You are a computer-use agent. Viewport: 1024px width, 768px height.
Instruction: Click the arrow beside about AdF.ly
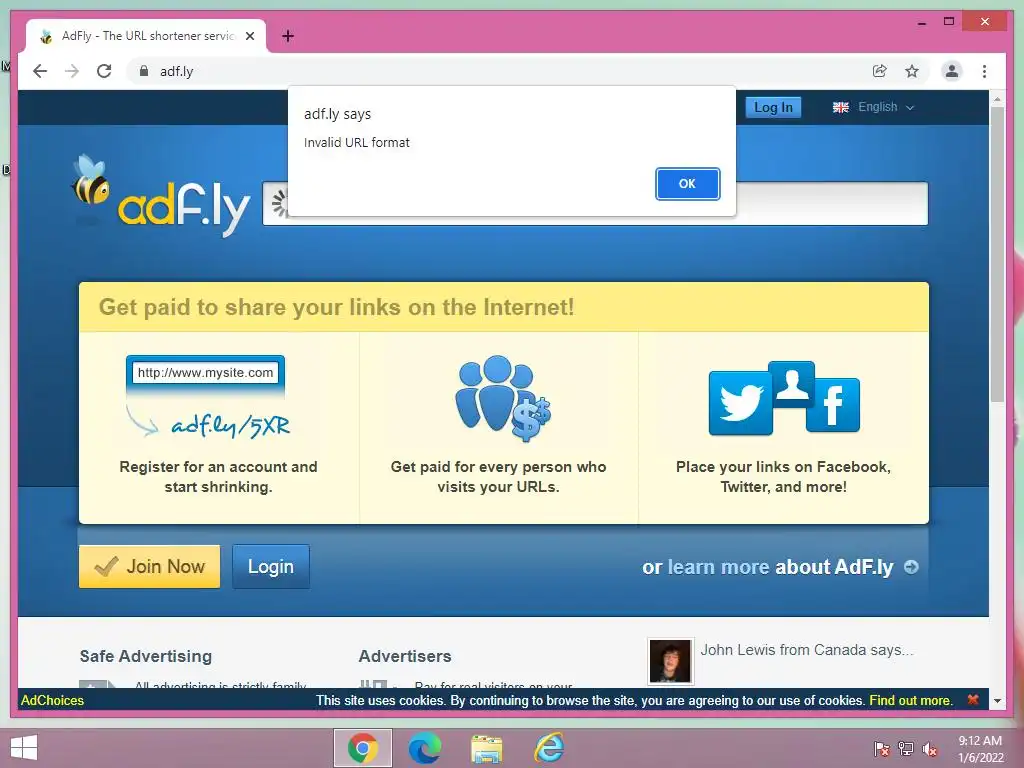click(x=911, y=567)
